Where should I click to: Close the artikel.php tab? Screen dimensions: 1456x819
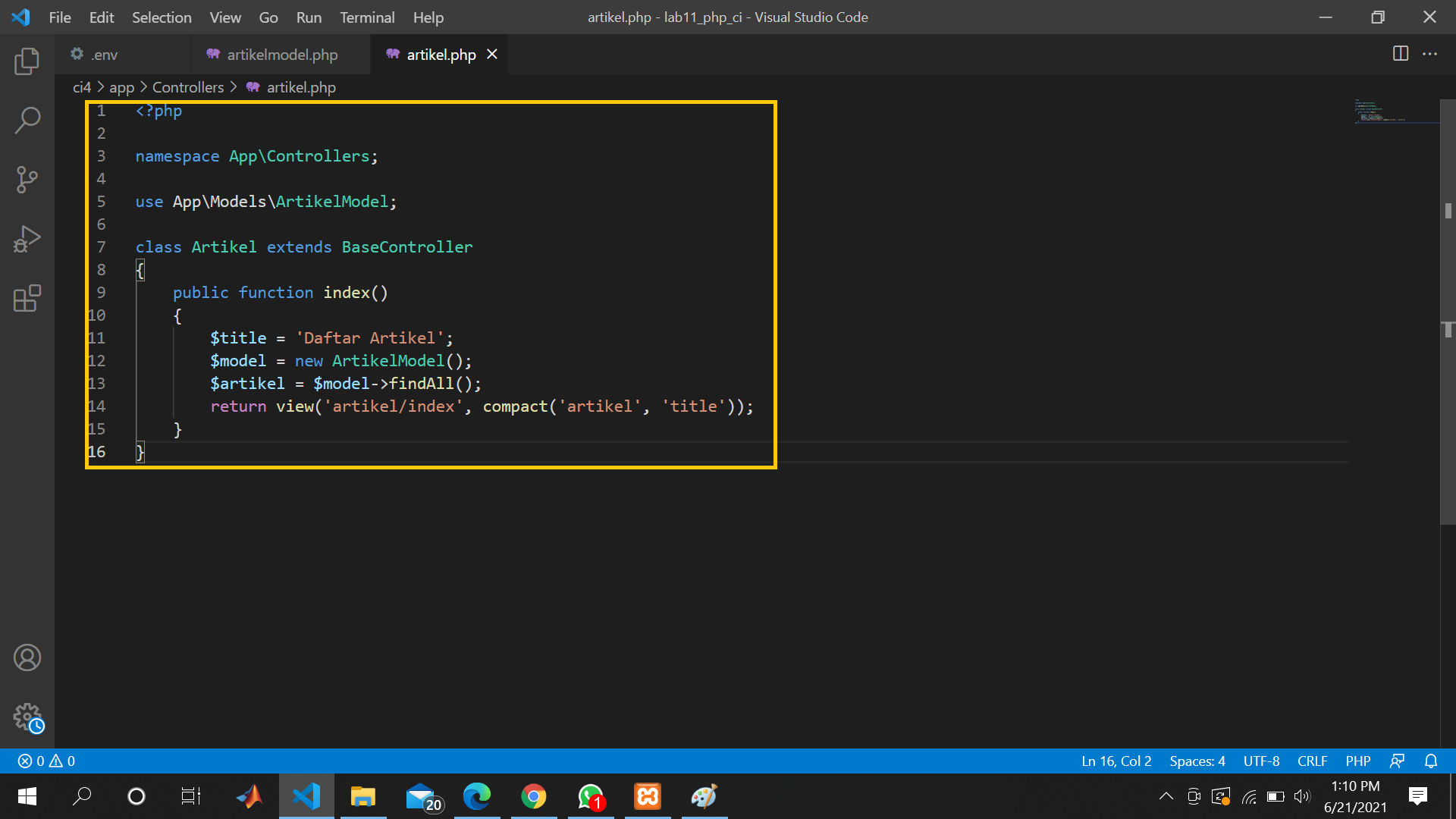[x=492, y=55]
